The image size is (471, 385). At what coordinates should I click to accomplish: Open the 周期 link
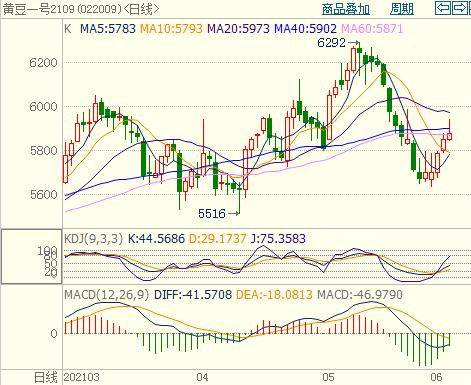[x=402, y=9]
